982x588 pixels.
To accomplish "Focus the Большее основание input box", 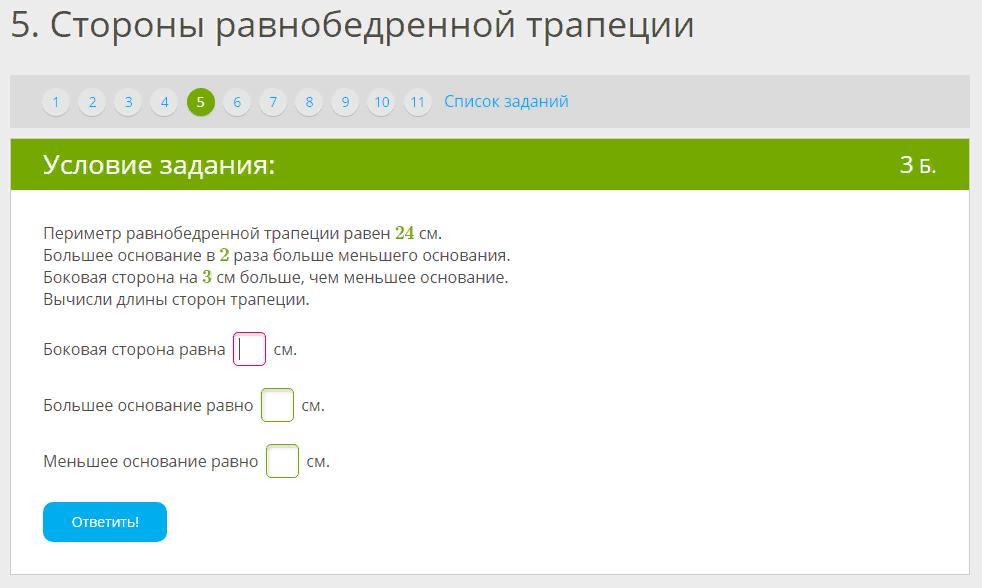I will (x=278, y=406).
